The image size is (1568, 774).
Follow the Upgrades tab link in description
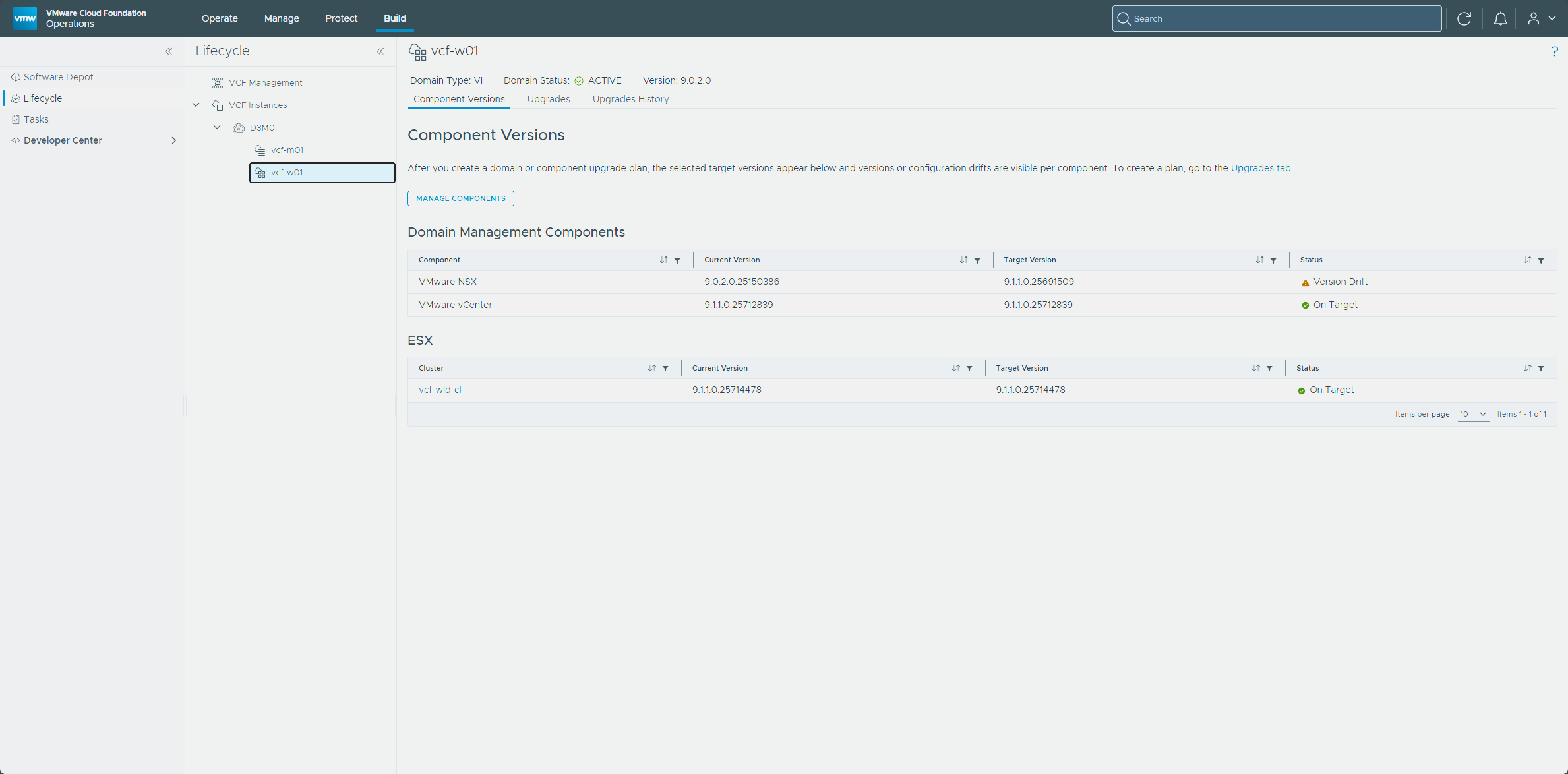pos(1261,168)
